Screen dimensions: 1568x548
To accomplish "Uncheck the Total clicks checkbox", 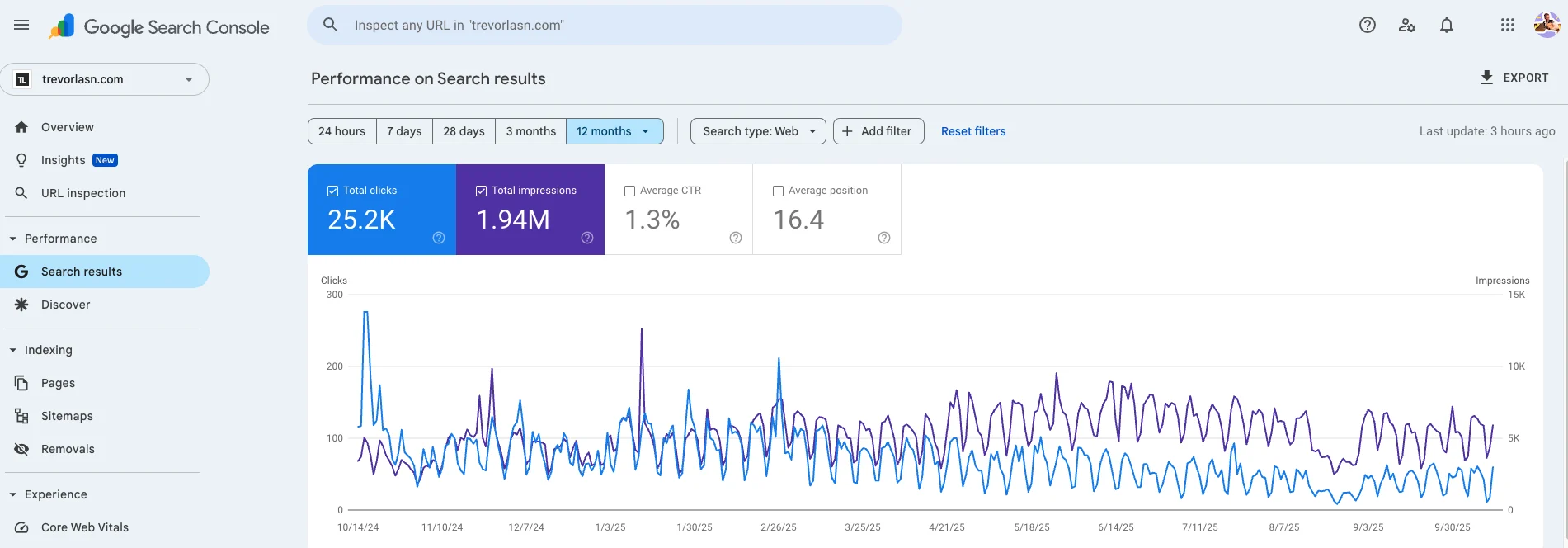I will point(332,191).
